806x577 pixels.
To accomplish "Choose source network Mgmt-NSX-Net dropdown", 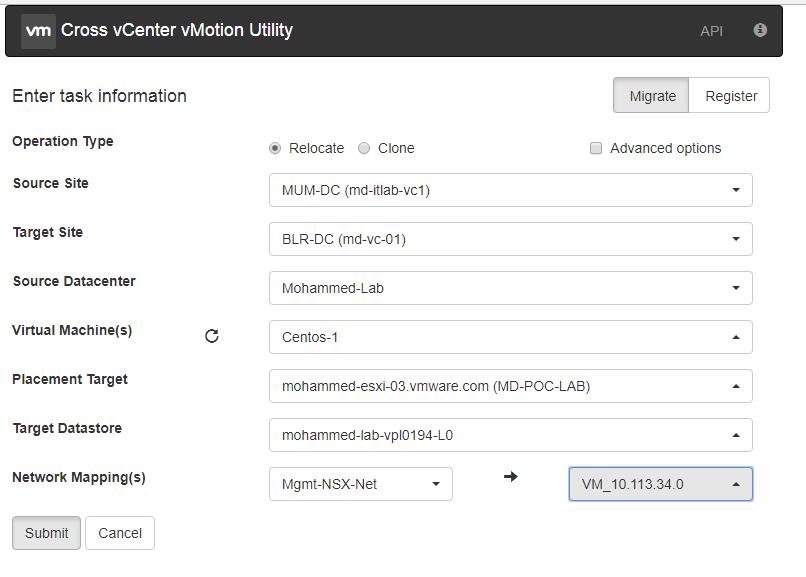I will pos(361,484).
